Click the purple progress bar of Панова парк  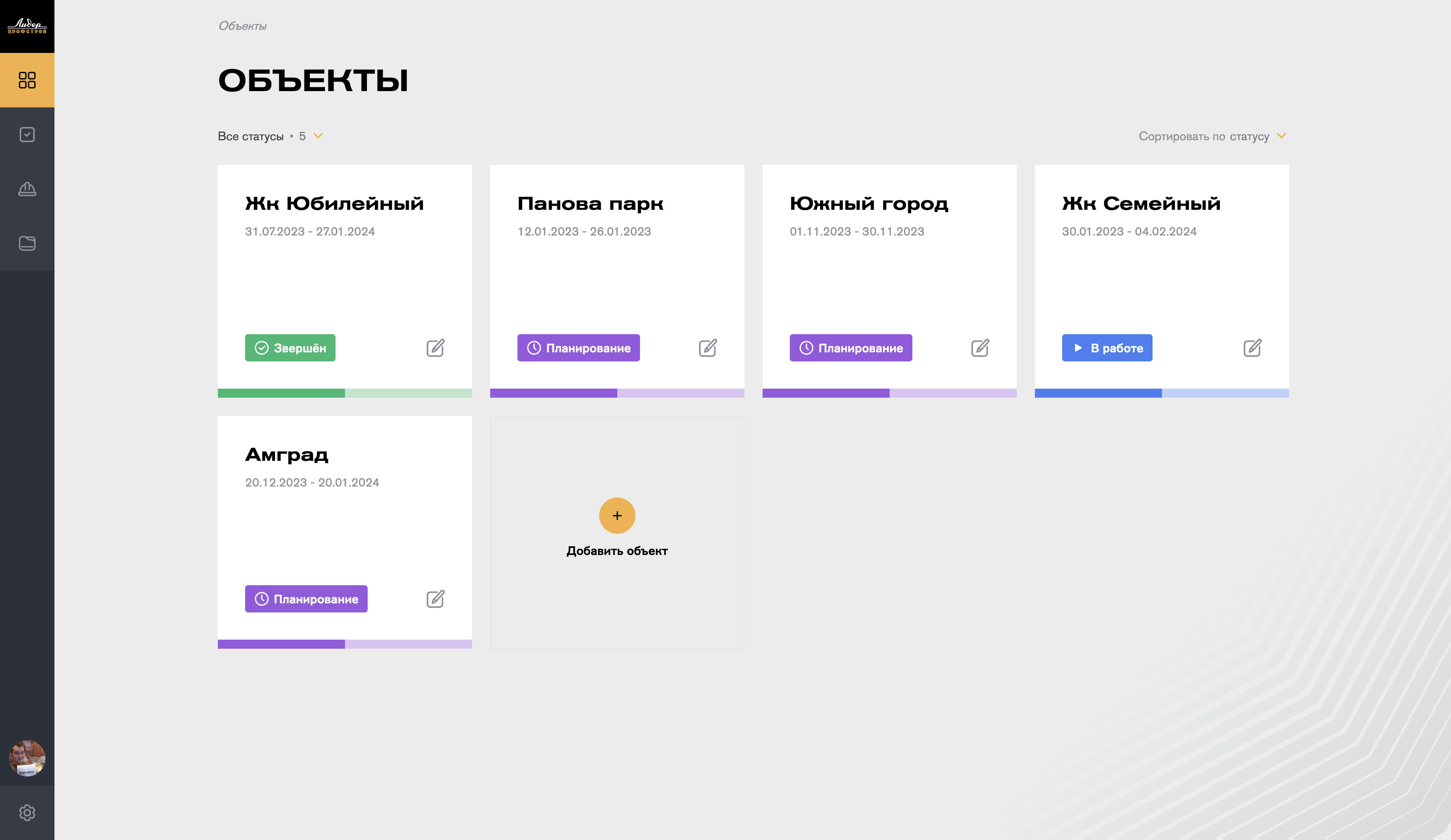[617, 393]
